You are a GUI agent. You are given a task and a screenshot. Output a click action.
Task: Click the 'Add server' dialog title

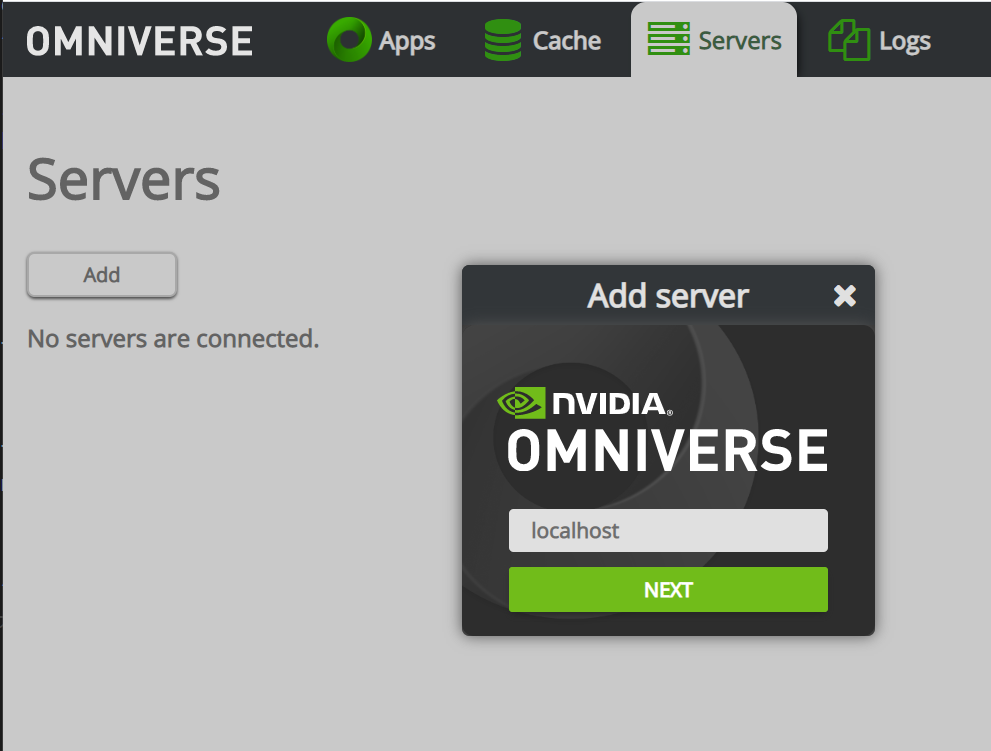click(x=668, y=296)
